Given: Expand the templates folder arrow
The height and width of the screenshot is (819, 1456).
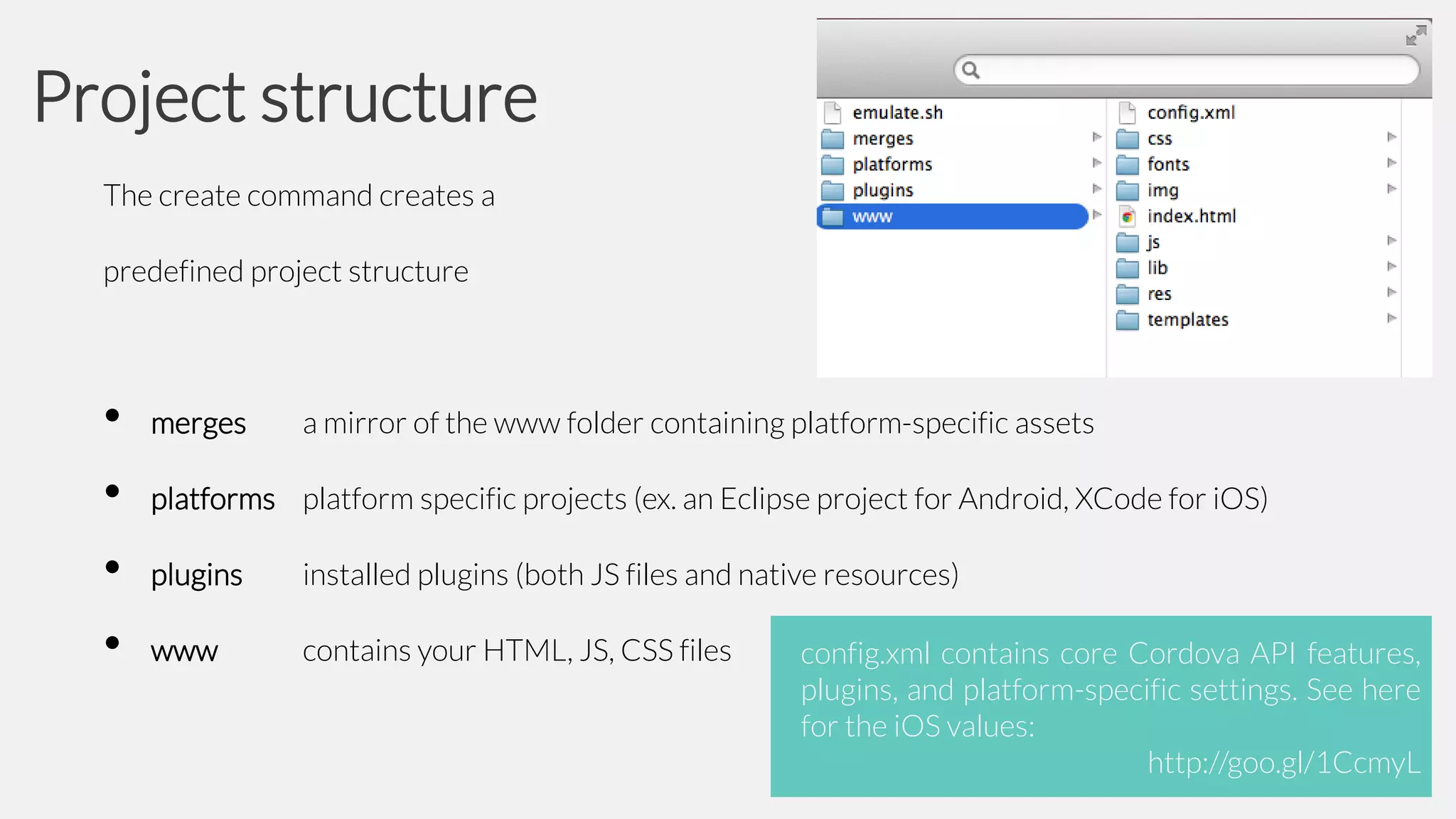Looking at the screenshot, I should (x=1392, y=318).
